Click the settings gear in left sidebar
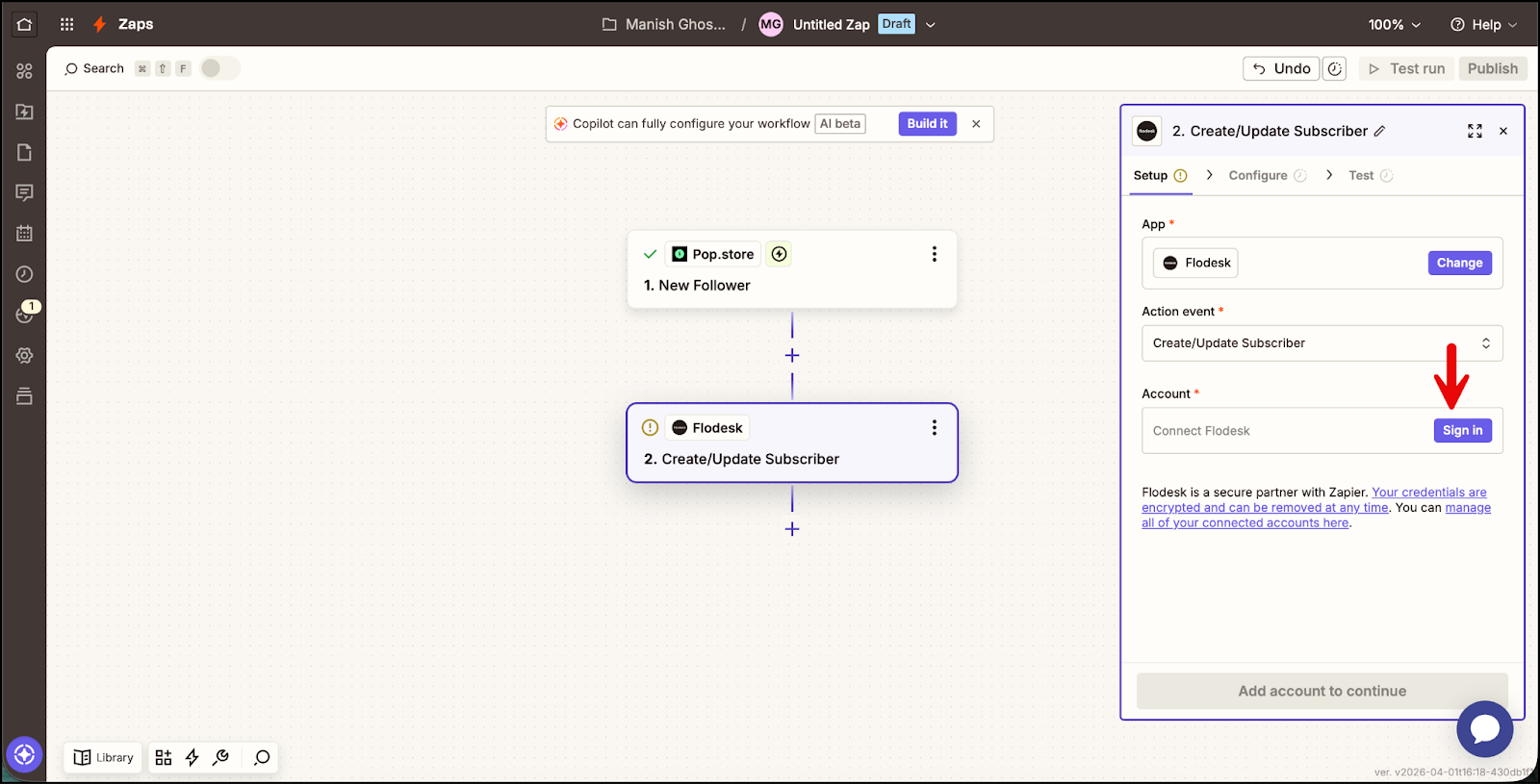The image size is (1540, 784). tap(24, 355)
